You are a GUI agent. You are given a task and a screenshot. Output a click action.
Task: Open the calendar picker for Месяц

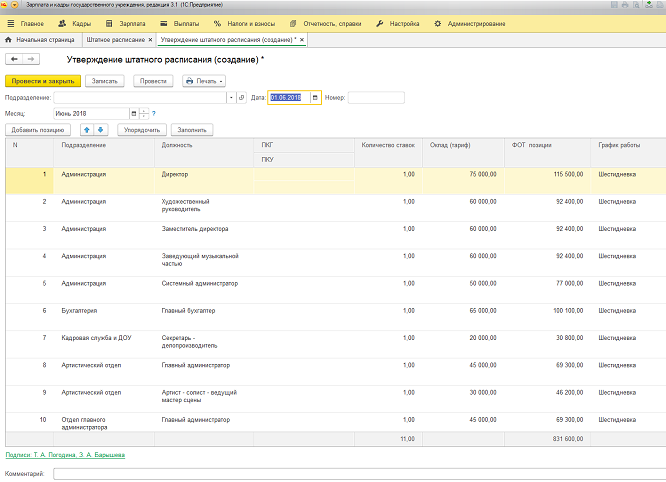click(x=134, y=114)
